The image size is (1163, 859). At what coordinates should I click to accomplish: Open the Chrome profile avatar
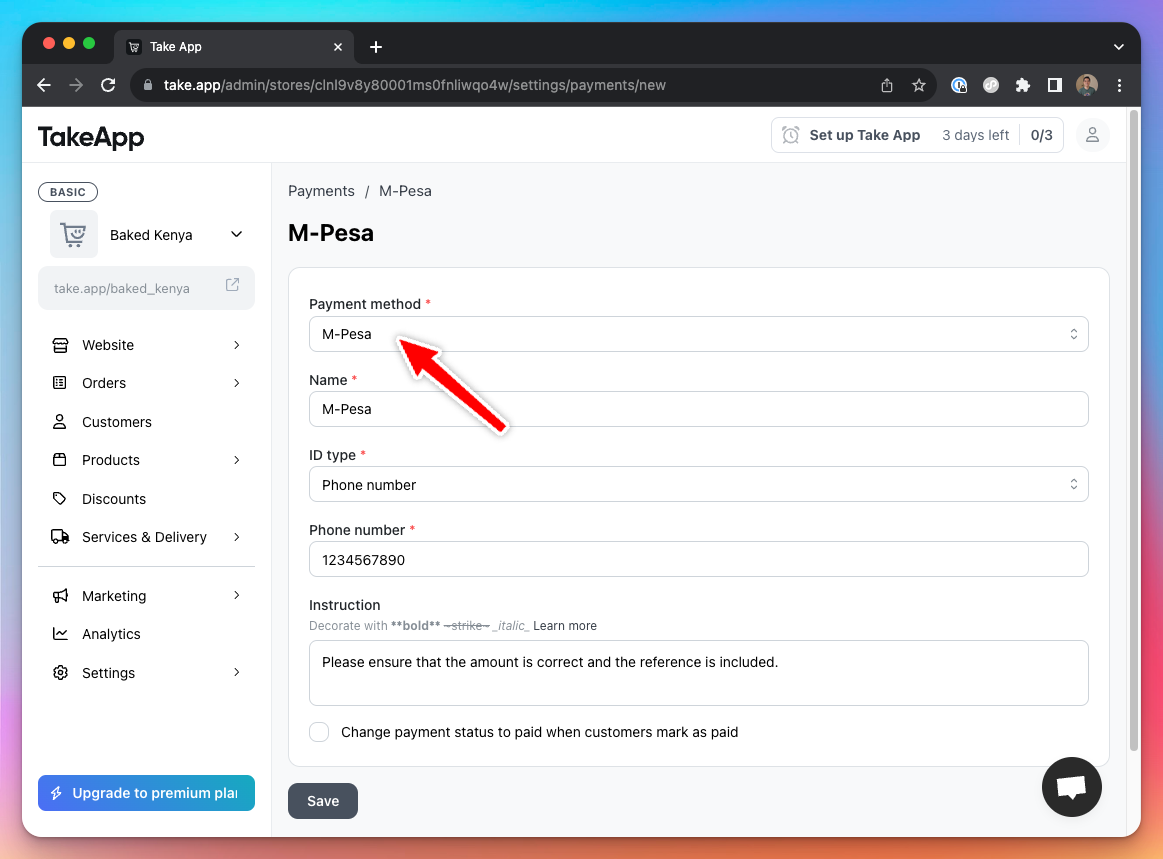pyautogui.click(x=1087, y=85)
